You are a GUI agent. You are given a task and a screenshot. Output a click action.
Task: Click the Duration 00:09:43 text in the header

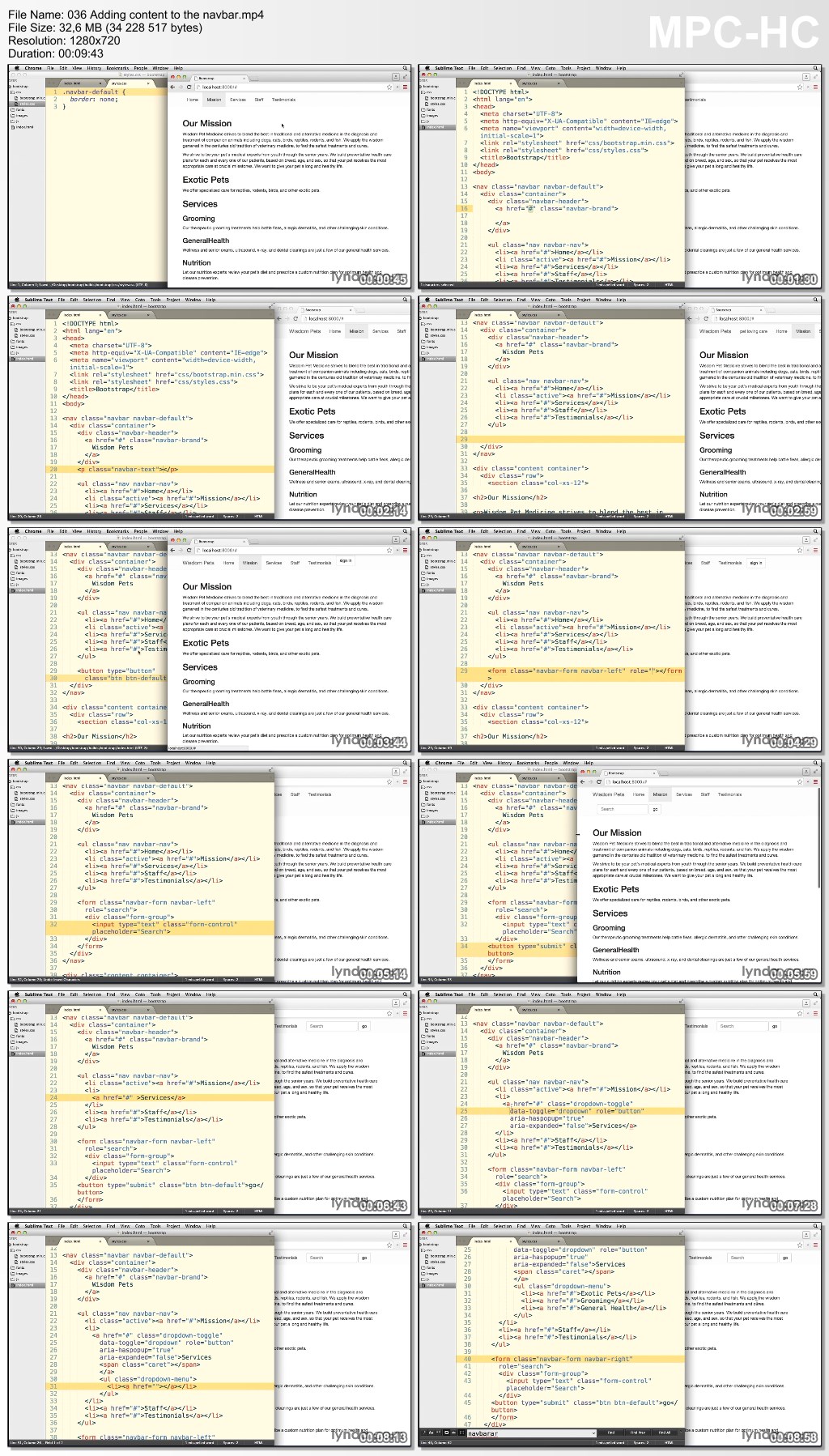56,53
